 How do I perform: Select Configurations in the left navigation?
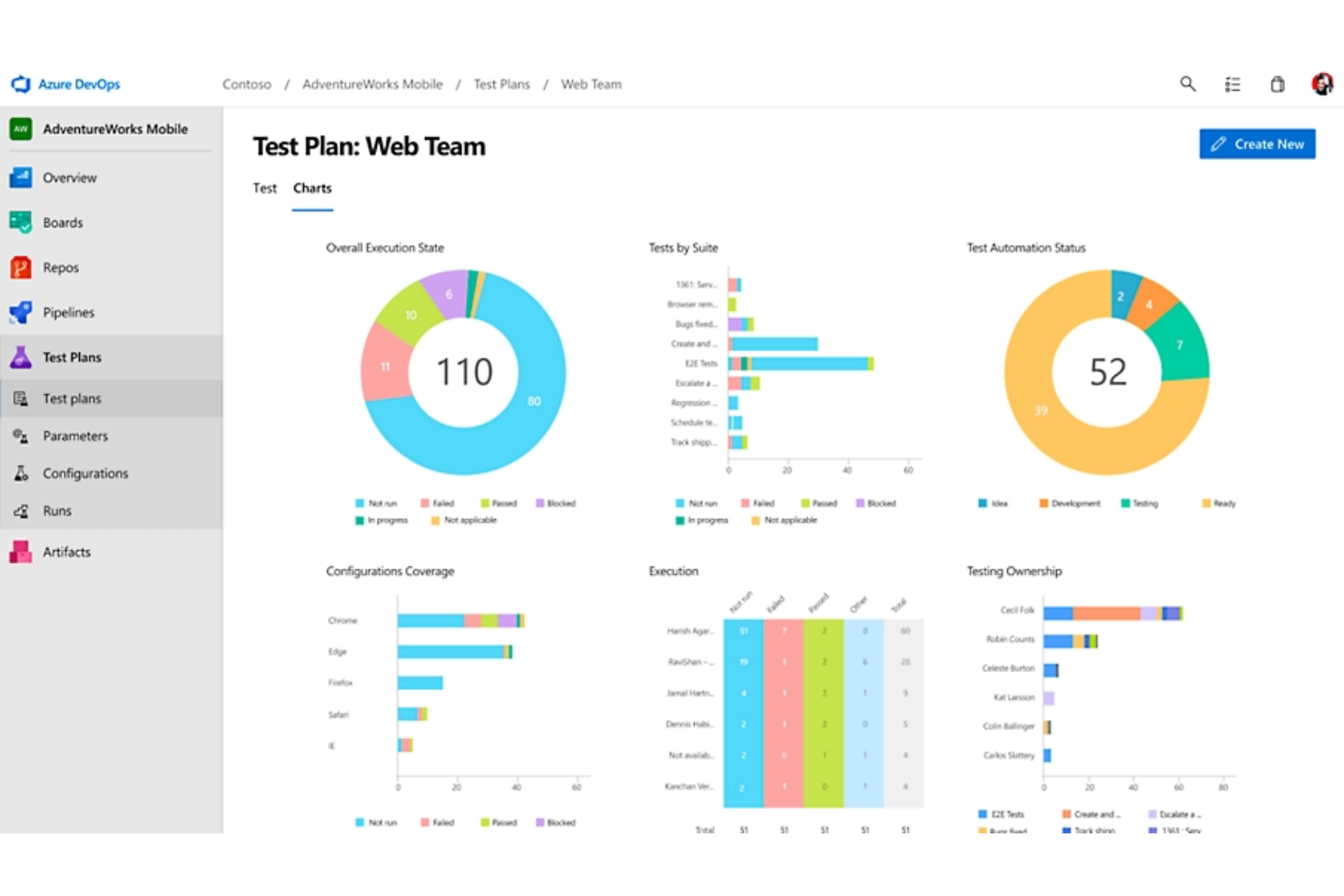pyautogui.click(x=85, y=473)
